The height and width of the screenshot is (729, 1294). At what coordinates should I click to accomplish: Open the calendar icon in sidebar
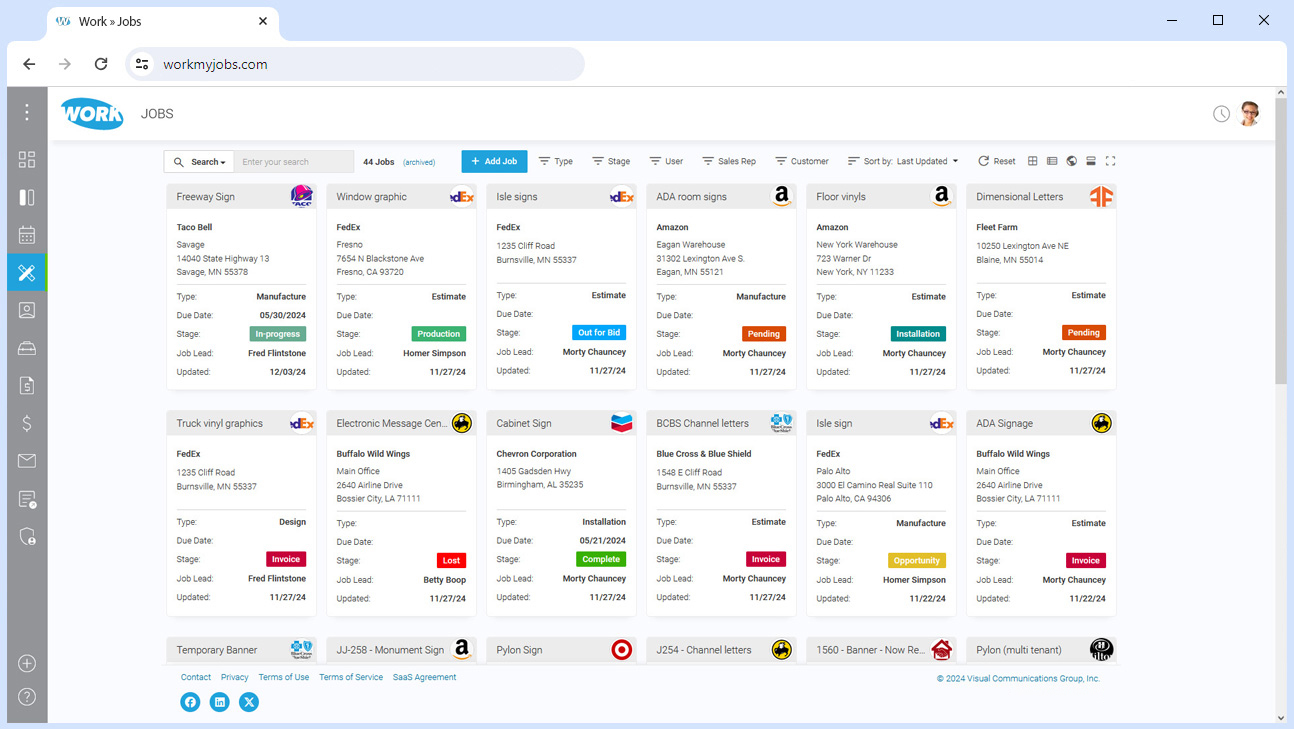[x=27, y=236]
